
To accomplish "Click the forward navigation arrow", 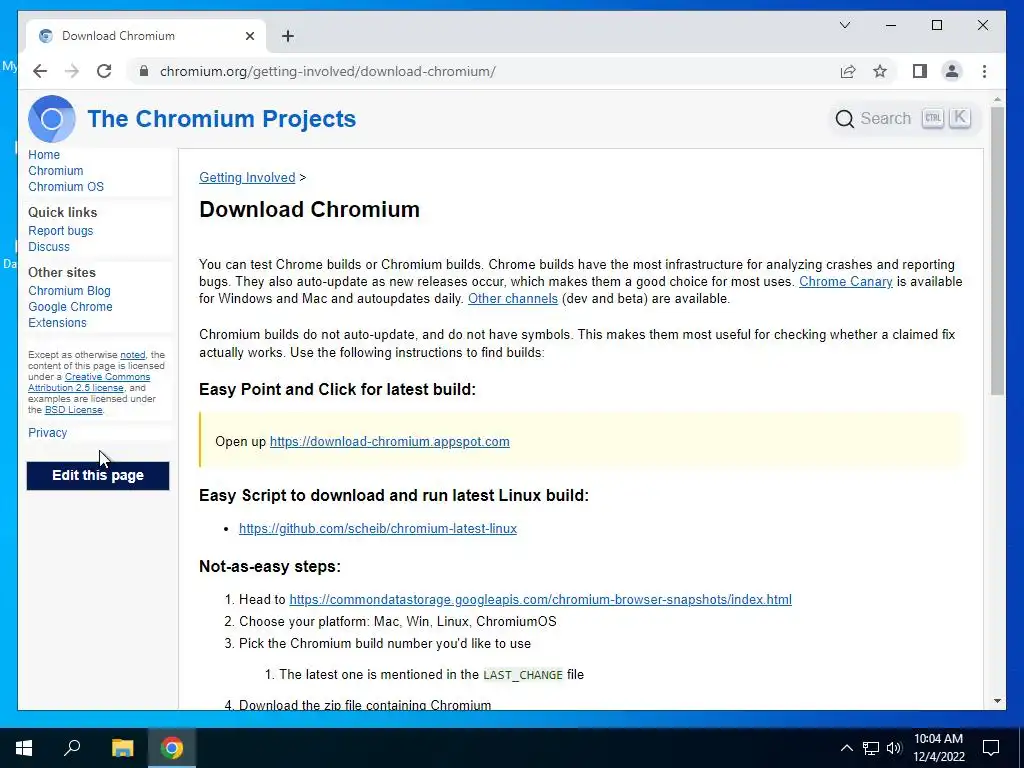I will [72, 71].
